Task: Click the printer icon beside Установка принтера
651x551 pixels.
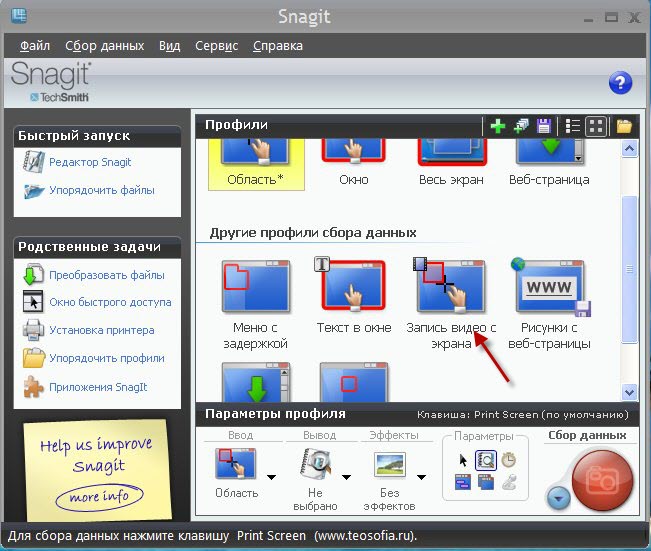Action: [x=33, y=330]
